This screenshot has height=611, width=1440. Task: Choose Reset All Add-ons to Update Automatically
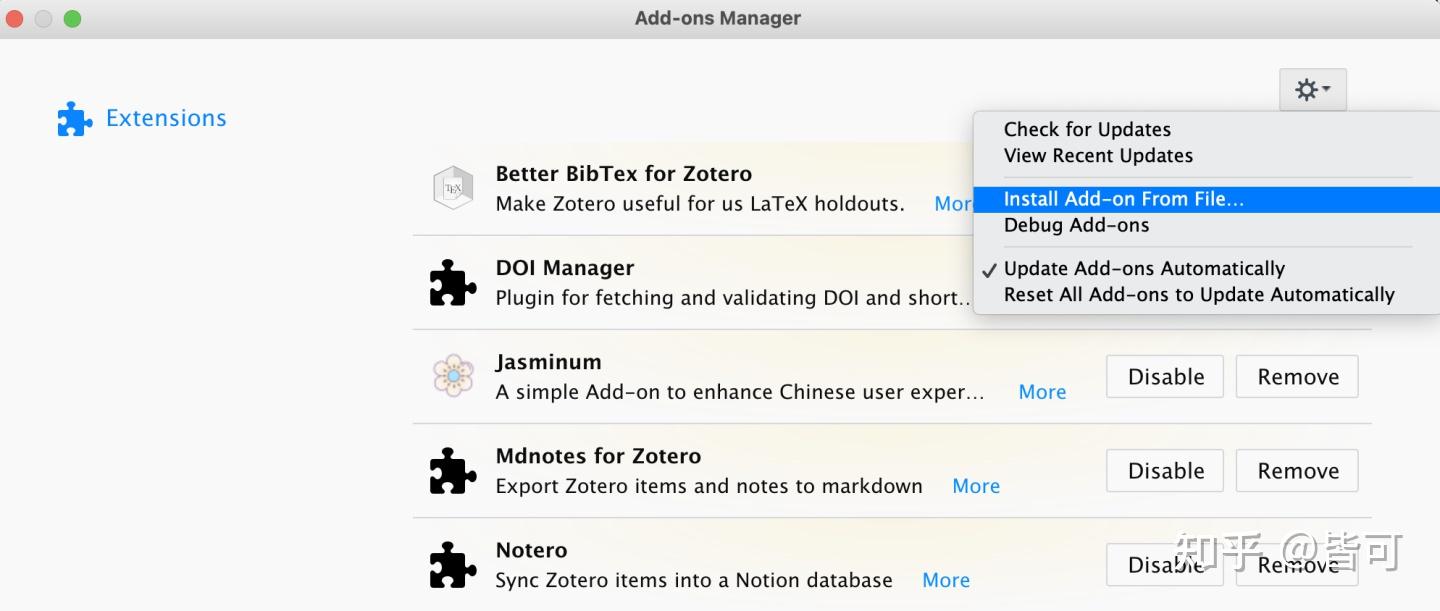click(1199, 295)
